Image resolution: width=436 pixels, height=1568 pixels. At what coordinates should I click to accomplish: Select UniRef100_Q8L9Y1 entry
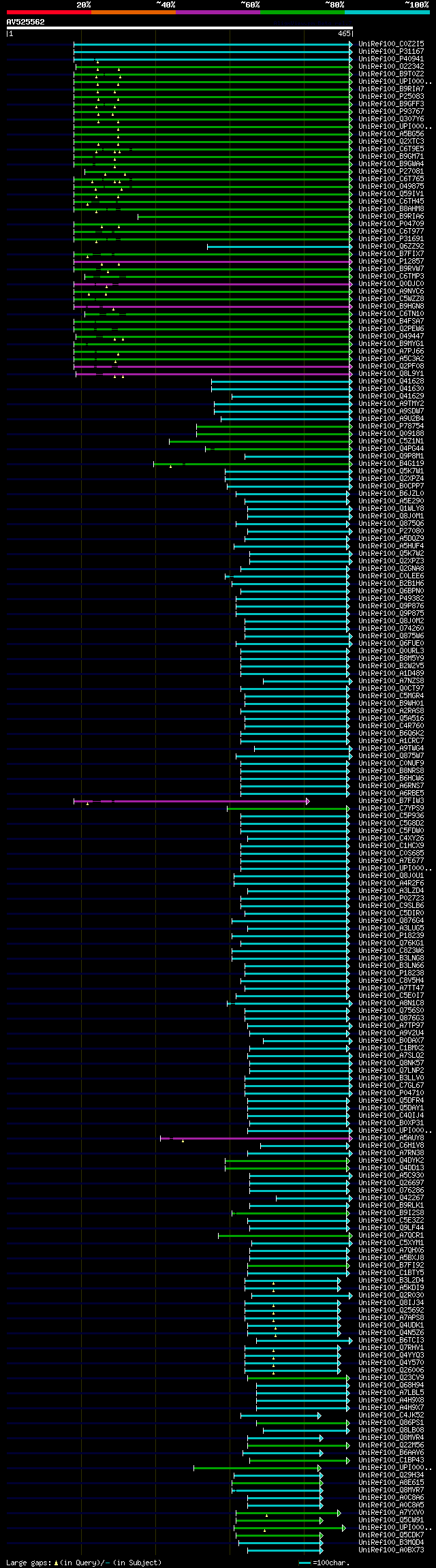point(391,374)
